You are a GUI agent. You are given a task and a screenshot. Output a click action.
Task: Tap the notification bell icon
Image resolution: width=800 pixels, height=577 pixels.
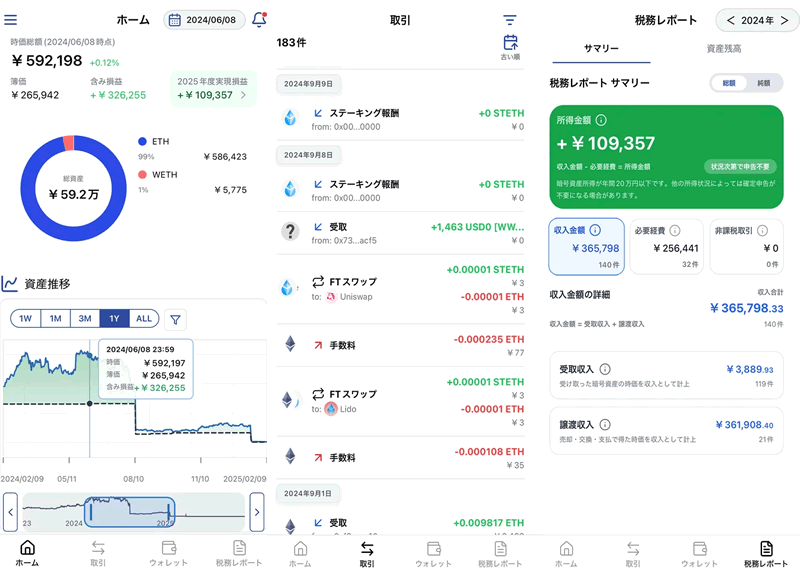pyautogui.click(x=259, y=19)
